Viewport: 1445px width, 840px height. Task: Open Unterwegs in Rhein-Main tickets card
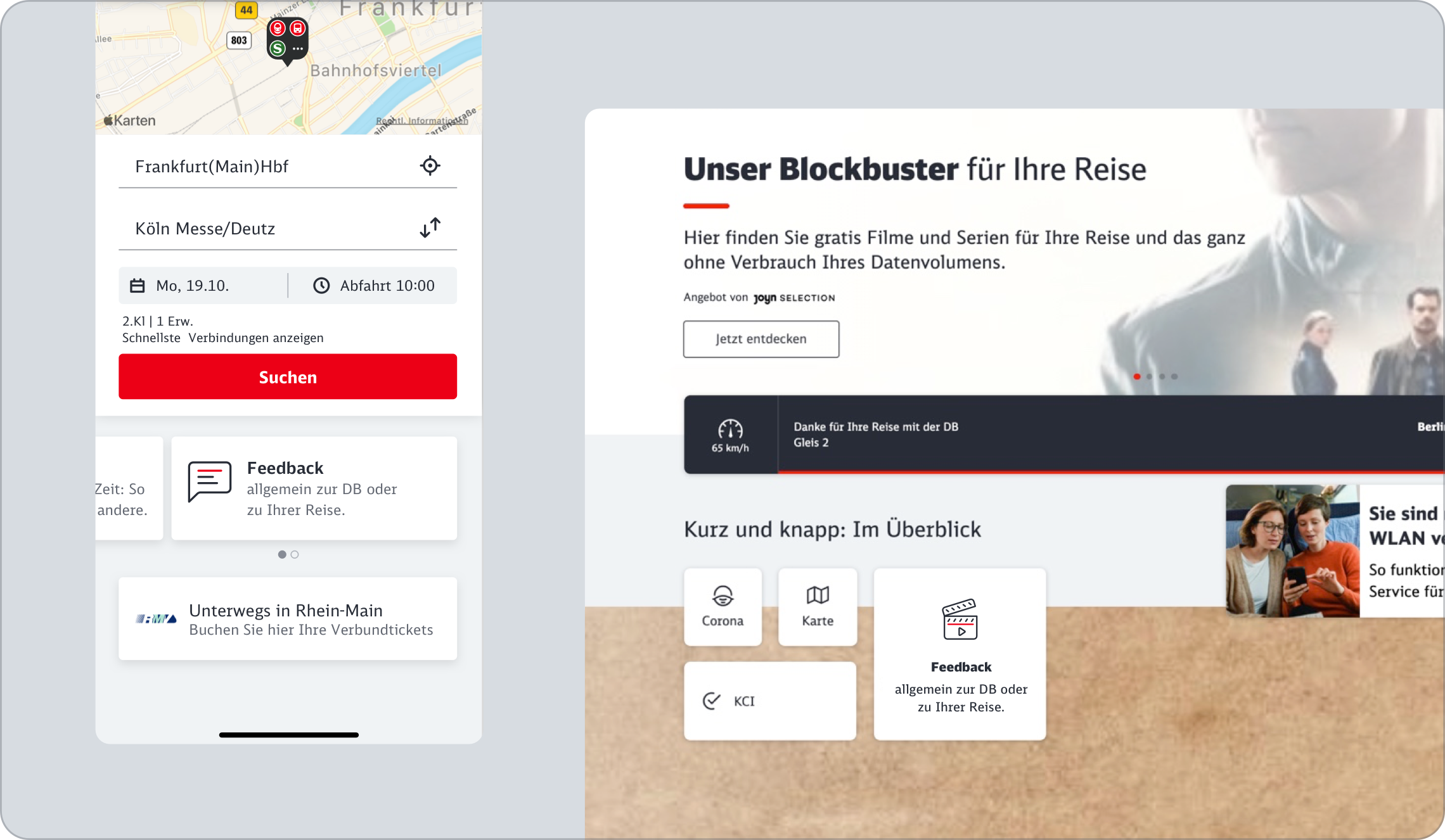[x=288, y=618]
